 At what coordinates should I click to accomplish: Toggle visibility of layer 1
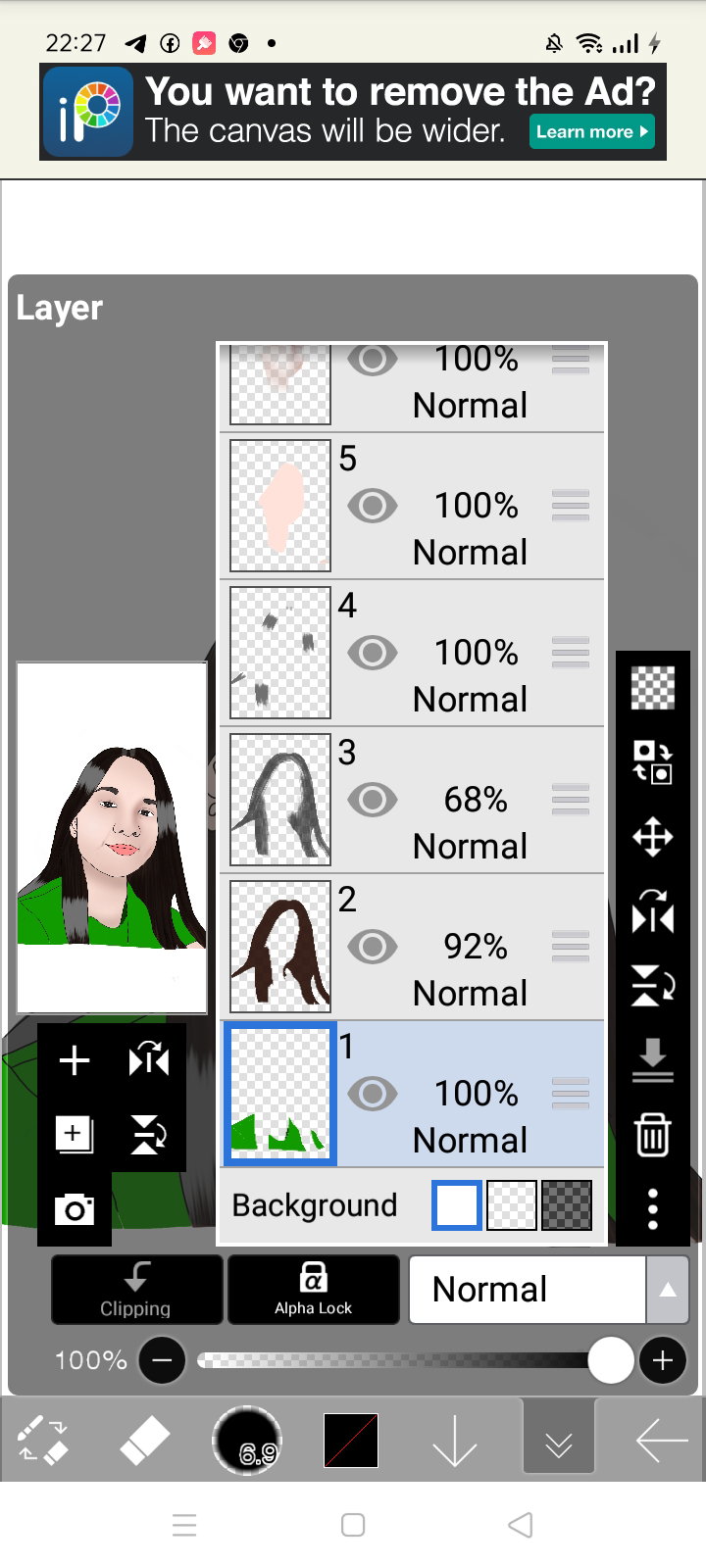point(373,1094)
